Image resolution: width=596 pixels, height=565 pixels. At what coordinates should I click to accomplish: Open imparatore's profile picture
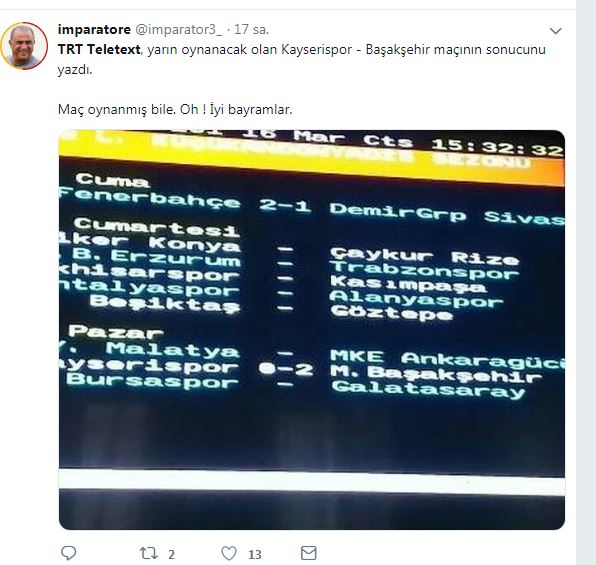click(24, 46)
